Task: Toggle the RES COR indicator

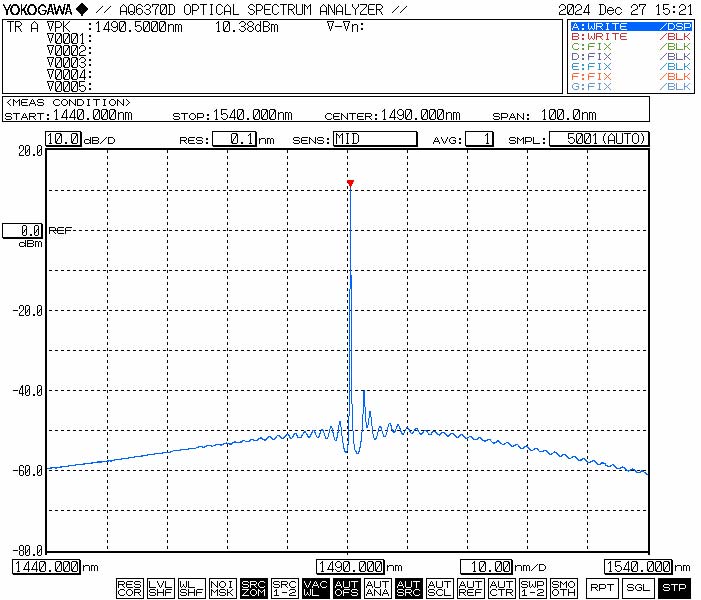Action: click(129, 588)
